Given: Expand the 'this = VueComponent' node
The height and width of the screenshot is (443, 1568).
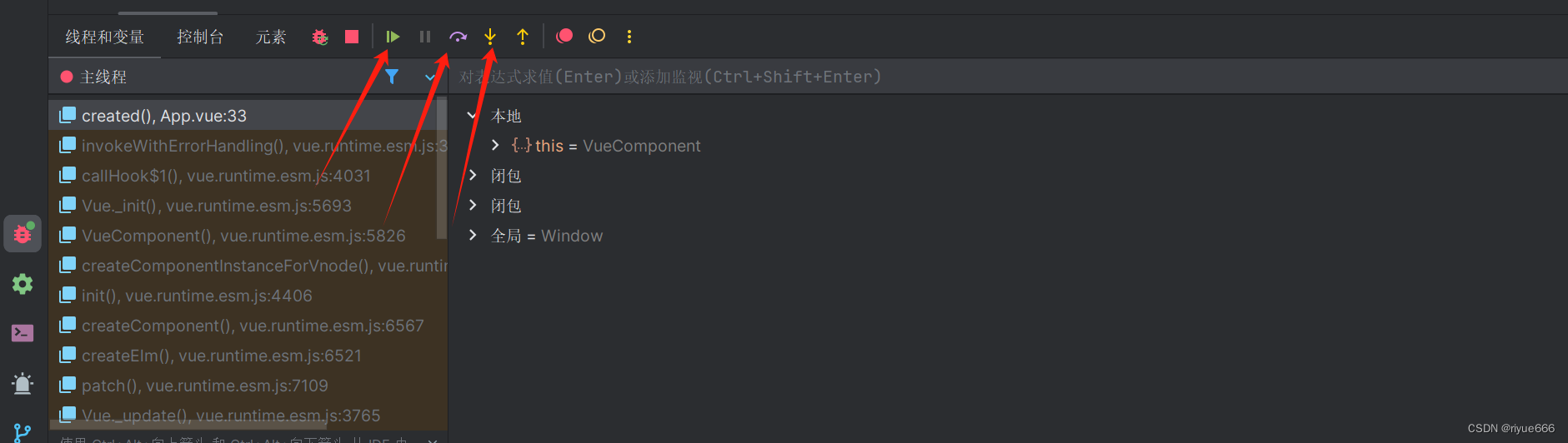Looking at the screenshot, I should tap(495, 145).
